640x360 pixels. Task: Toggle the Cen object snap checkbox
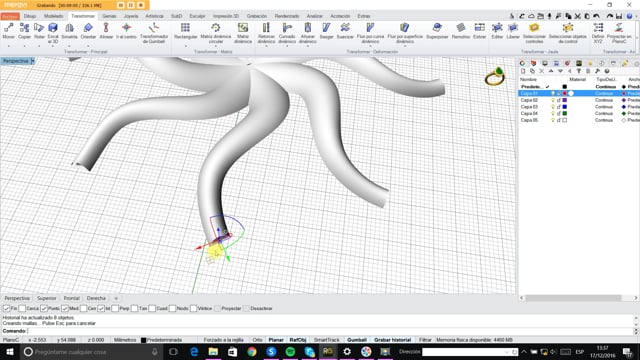84,309
